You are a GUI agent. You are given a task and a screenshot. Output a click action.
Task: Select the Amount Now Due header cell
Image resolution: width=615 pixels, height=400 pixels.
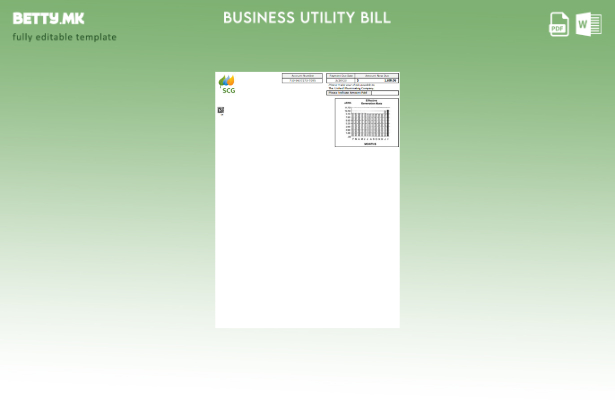[378, 75]
